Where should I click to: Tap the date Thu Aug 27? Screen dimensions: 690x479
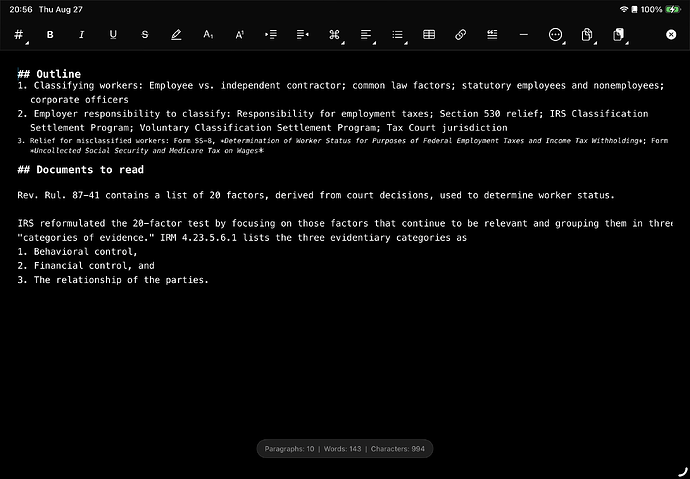[61, 9]
